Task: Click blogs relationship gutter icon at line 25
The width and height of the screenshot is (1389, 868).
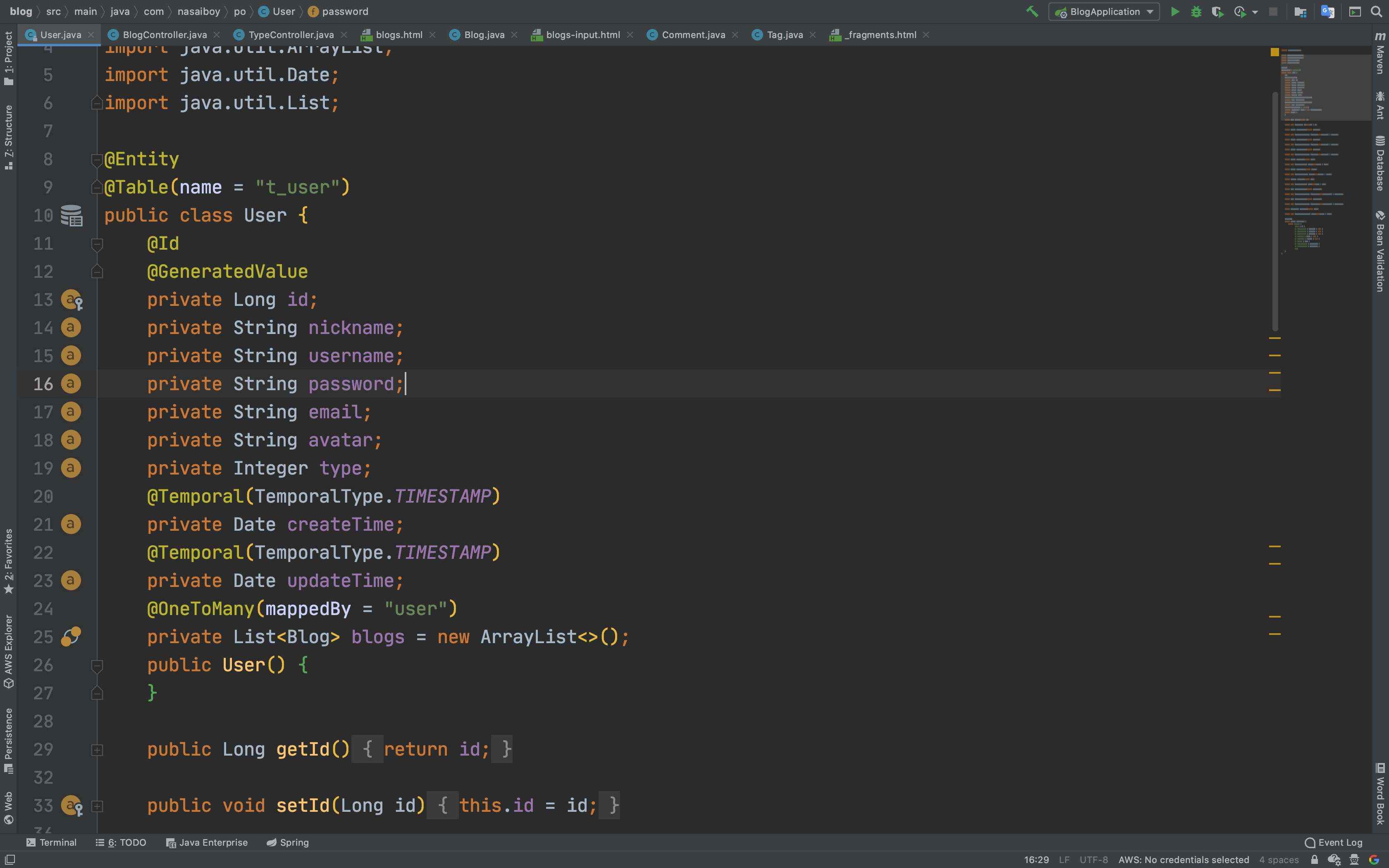Action: 71,636
